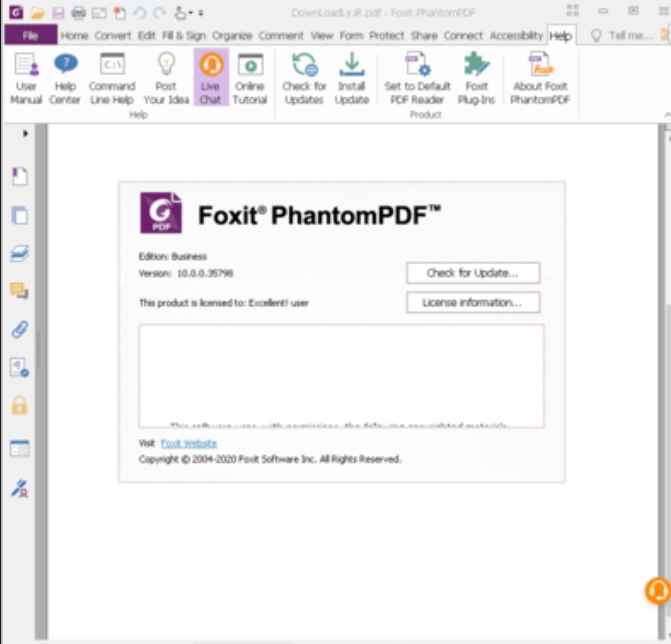
Task: Open the Digital Signatures panel
Action: pos(20,368)
